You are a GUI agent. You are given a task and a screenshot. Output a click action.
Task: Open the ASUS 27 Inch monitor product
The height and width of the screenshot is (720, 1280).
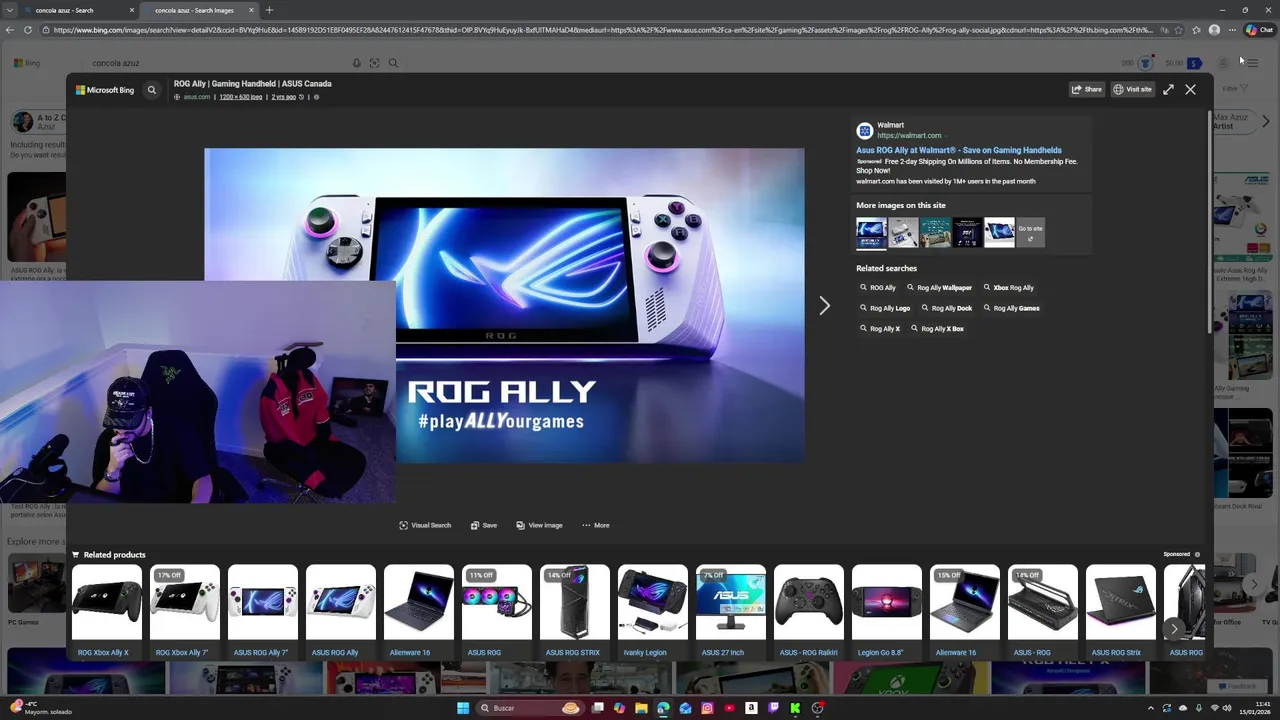(730, 610)
